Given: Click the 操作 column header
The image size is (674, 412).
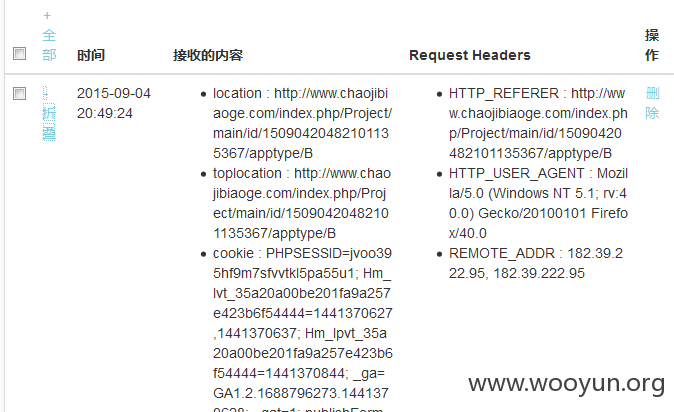Looking at the screenshot, I should point(652,45).
